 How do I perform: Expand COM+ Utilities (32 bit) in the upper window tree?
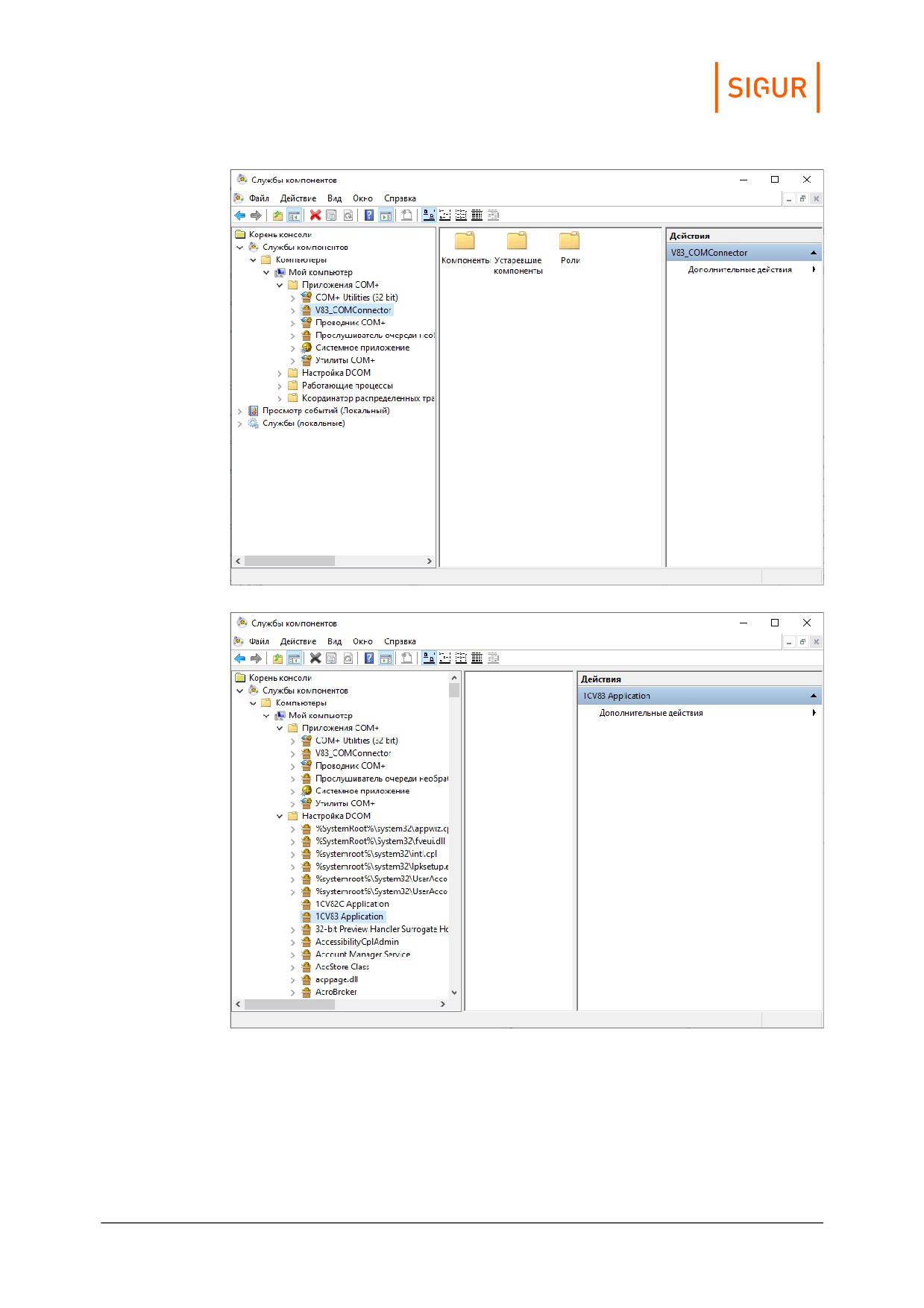click(x=293, y=298)
